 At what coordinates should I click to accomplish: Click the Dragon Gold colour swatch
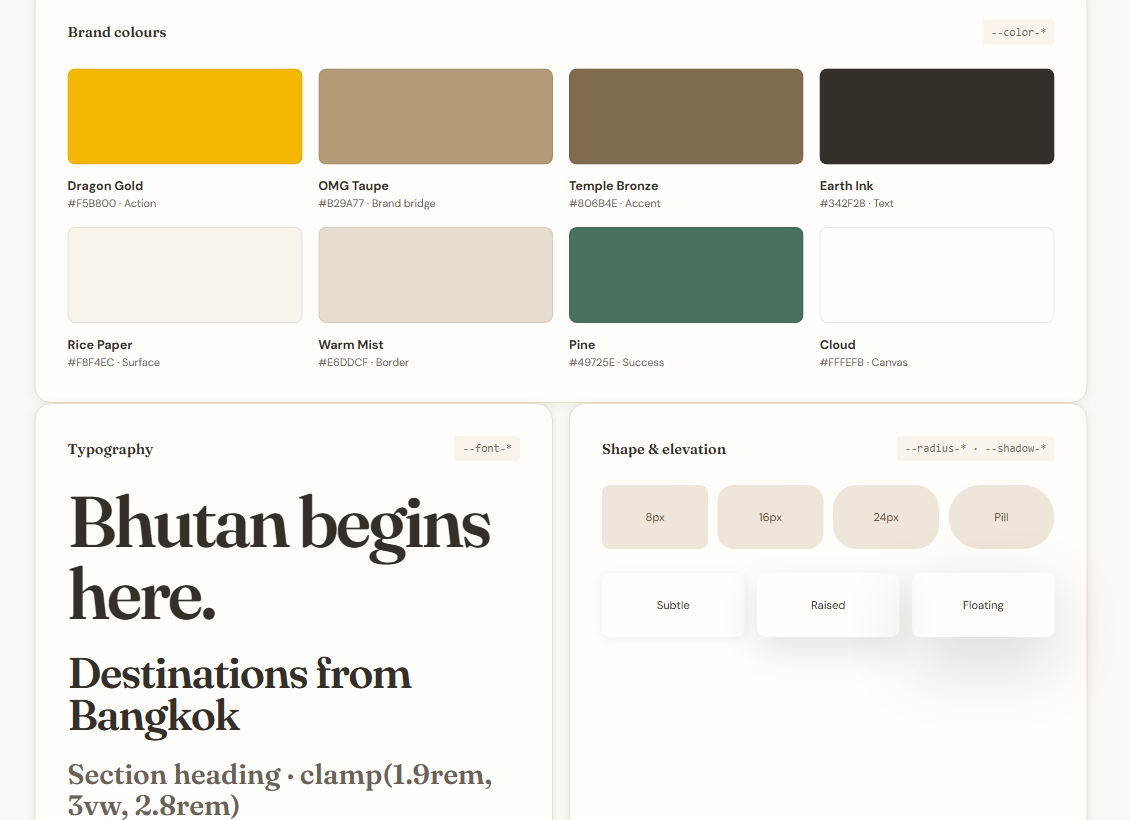(184, 116)
